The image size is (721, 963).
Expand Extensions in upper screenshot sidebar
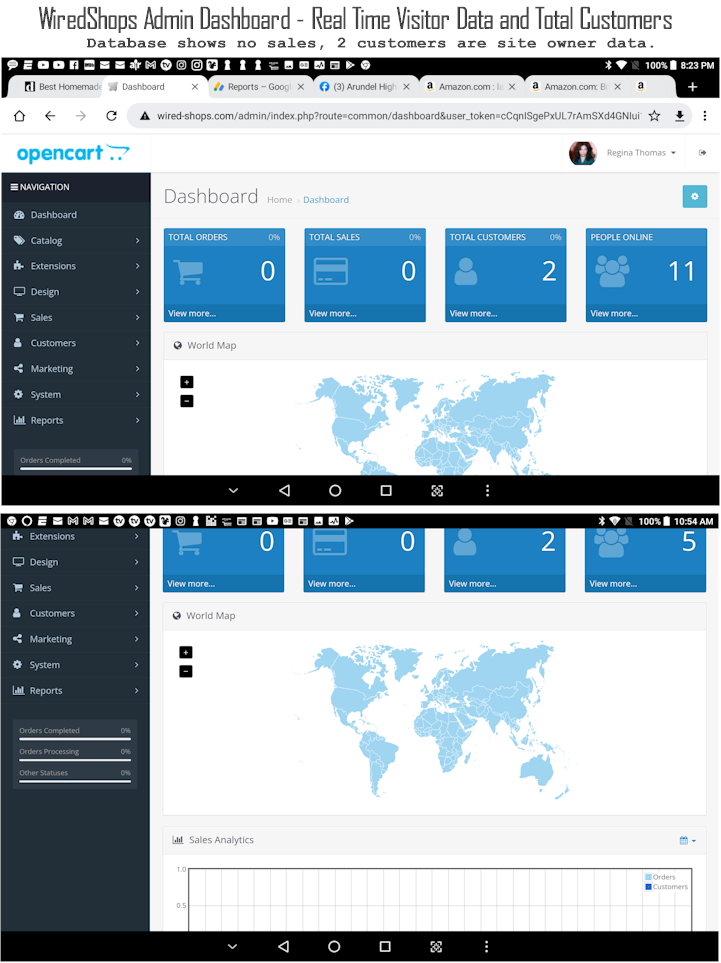pyautogui.click(x=76, y=266)
